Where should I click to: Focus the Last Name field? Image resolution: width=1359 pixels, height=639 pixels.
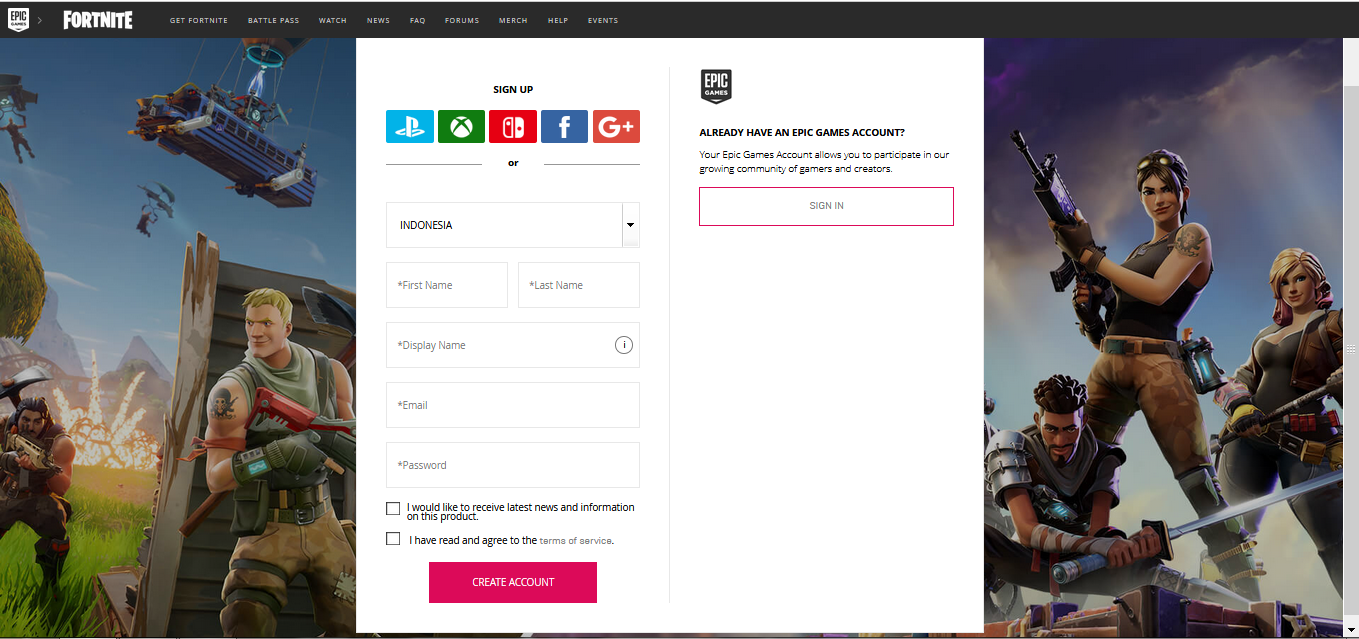pos(579,285)
